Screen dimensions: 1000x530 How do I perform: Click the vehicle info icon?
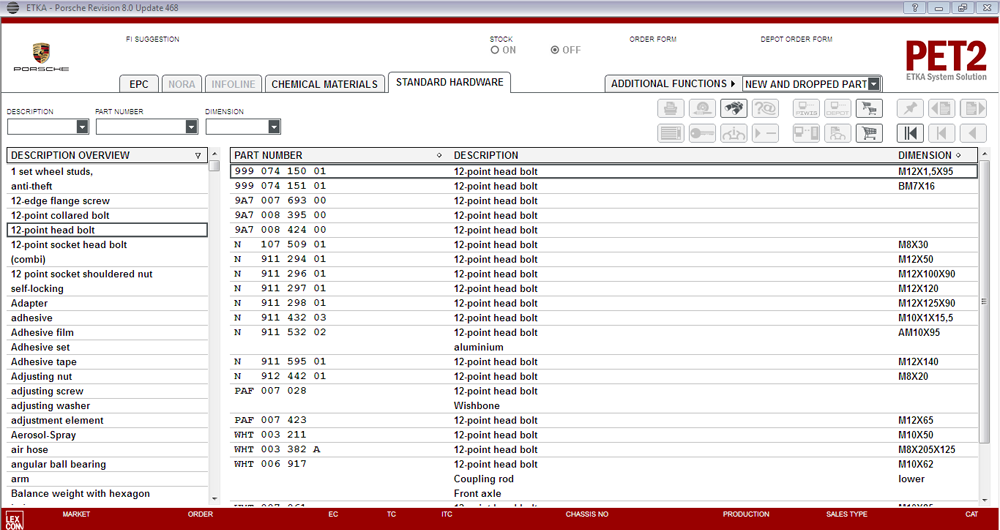coord(733,133)
